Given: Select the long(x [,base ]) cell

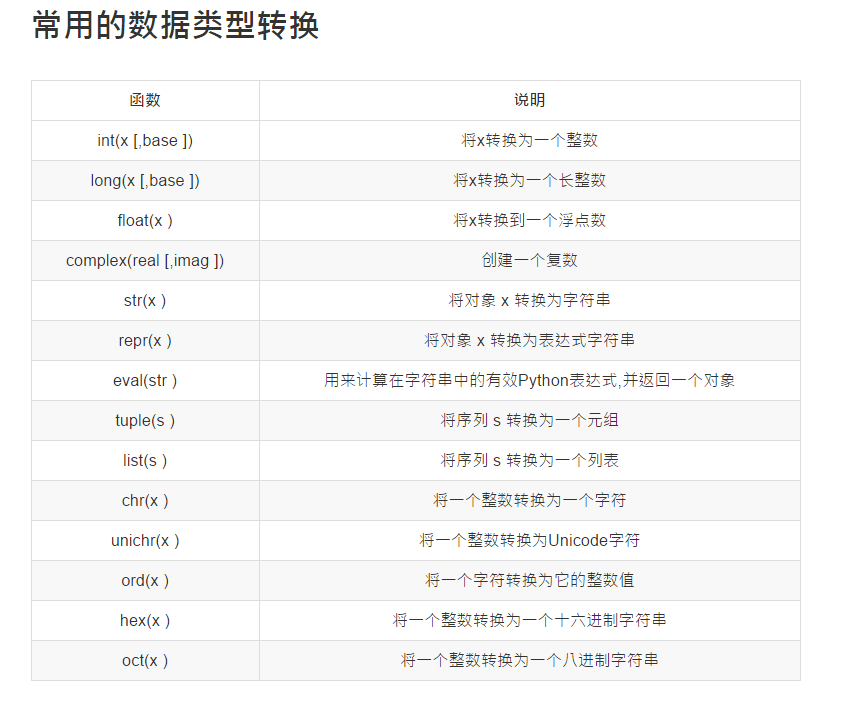Looking at the screenshot, I should coord(145,181).
